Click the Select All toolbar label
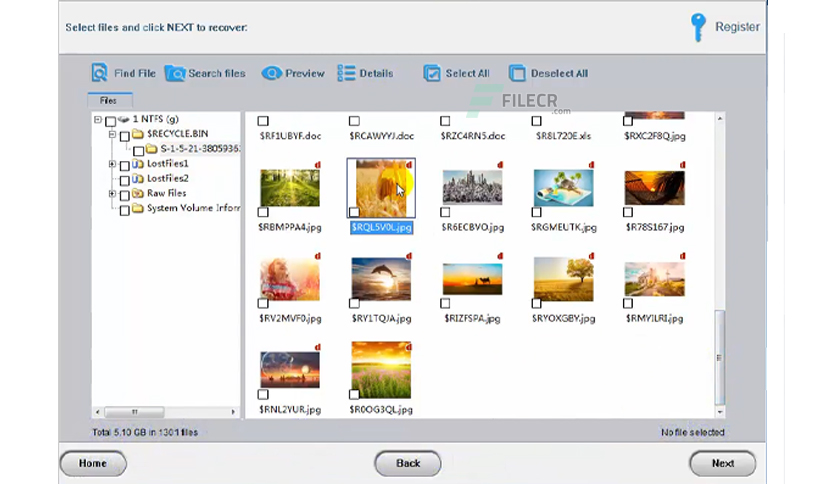Viewport: 836px width, 484px height. (468, 73)
